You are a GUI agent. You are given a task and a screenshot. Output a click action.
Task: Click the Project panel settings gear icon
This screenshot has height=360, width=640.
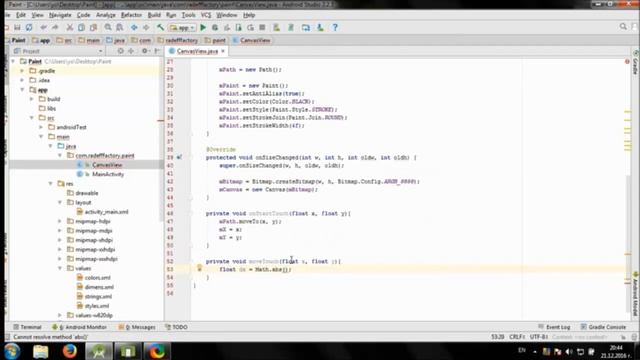[144, 51]
